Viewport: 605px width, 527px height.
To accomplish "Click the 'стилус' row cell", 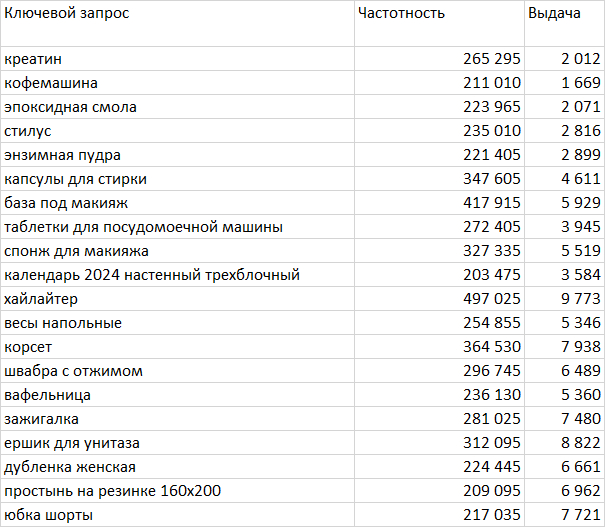I will click(x=28, y=131).
